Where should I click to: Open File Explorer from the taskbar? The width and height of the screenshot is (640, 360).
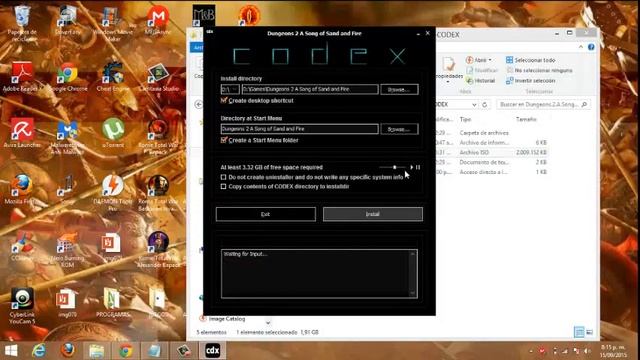[x=97, y=351]
